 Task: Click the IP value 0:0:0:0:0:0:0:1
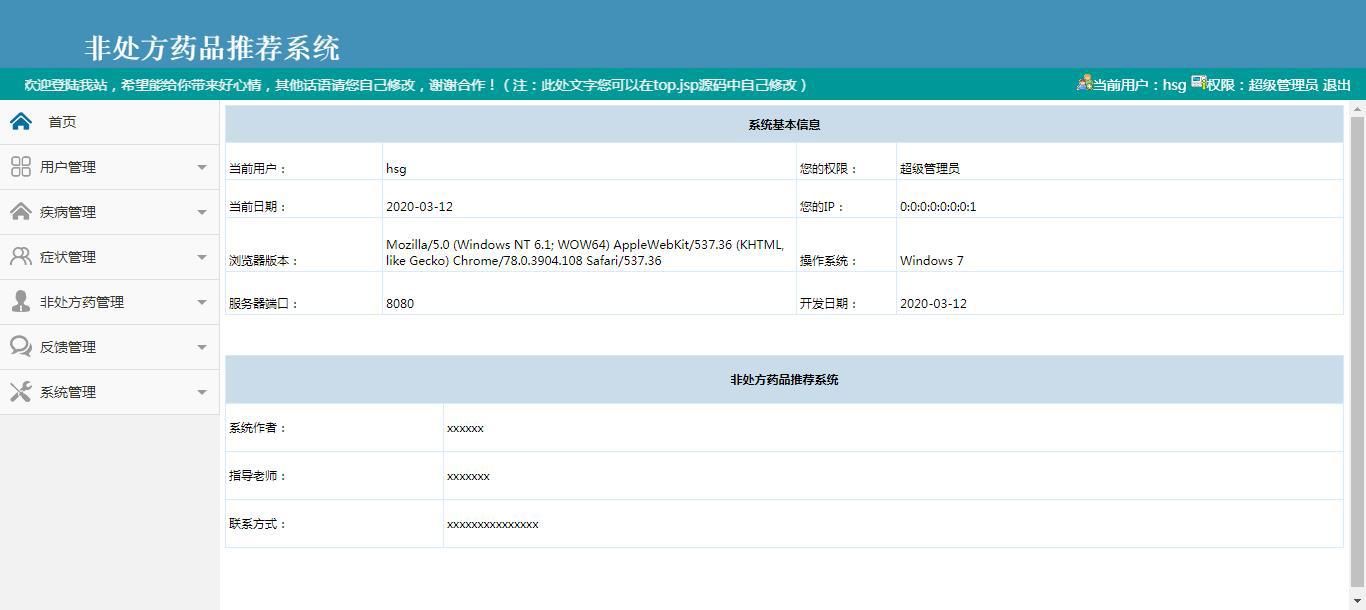coord(938,207)
